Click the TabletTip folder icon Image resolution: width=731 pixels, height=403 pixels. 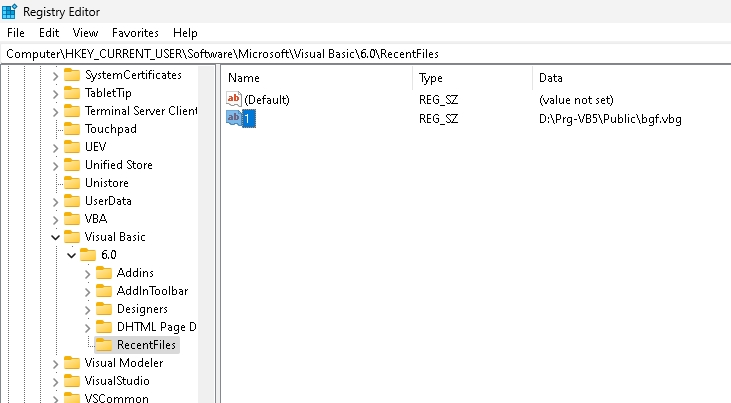72,93
